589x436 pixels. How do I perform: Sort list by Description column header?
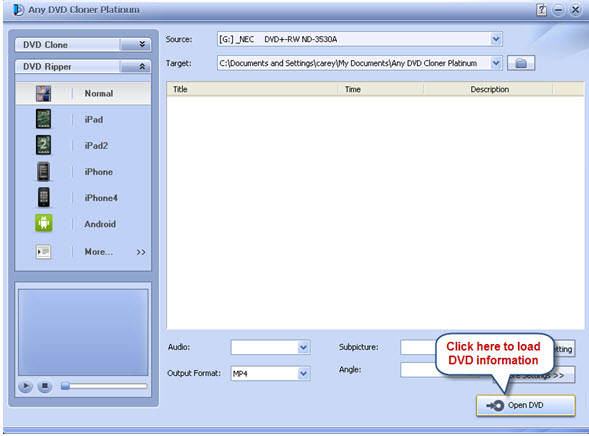pyautogui.click(x=488, y=89)
